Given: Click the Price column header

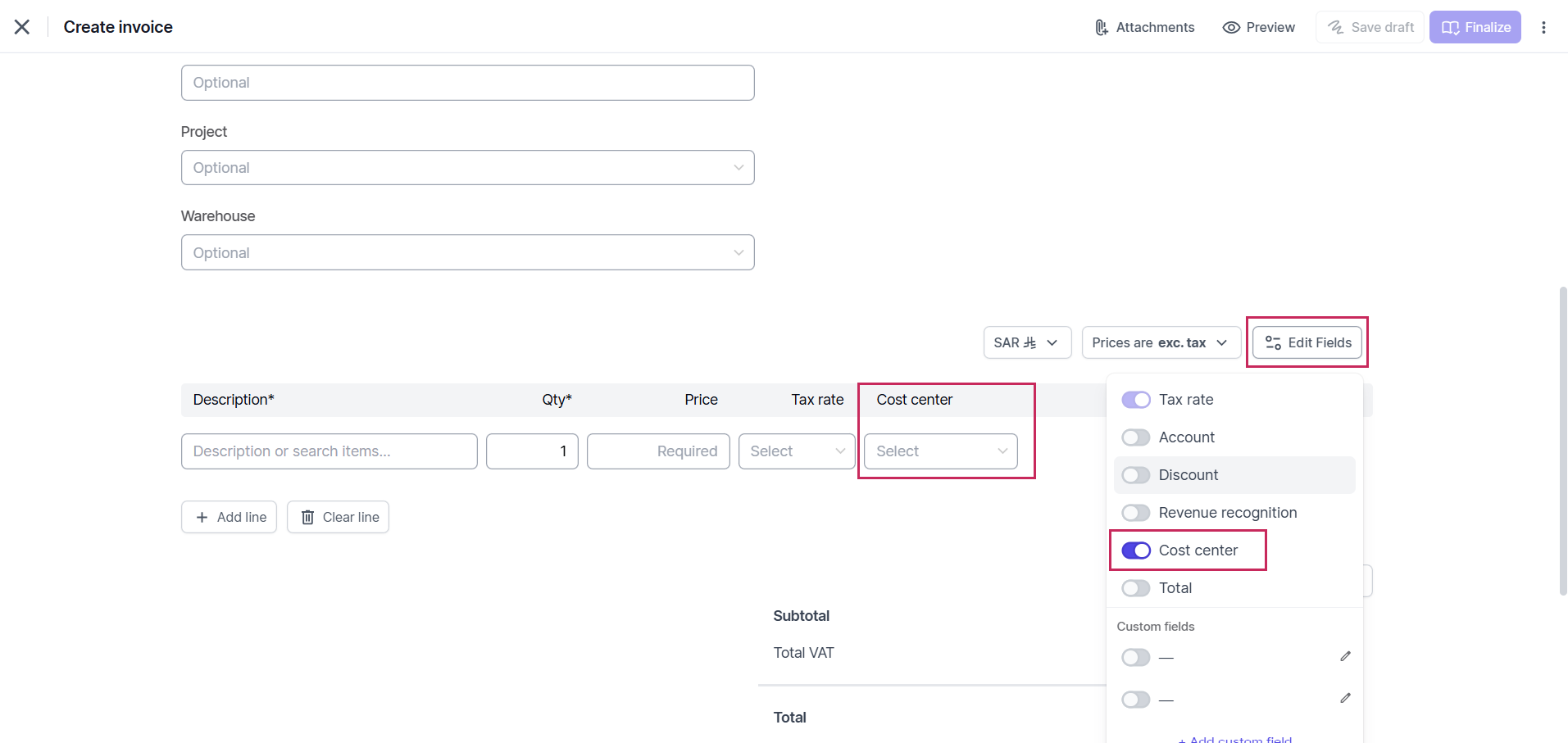Looking at the screenshot, I should click(x=701, y=400).
